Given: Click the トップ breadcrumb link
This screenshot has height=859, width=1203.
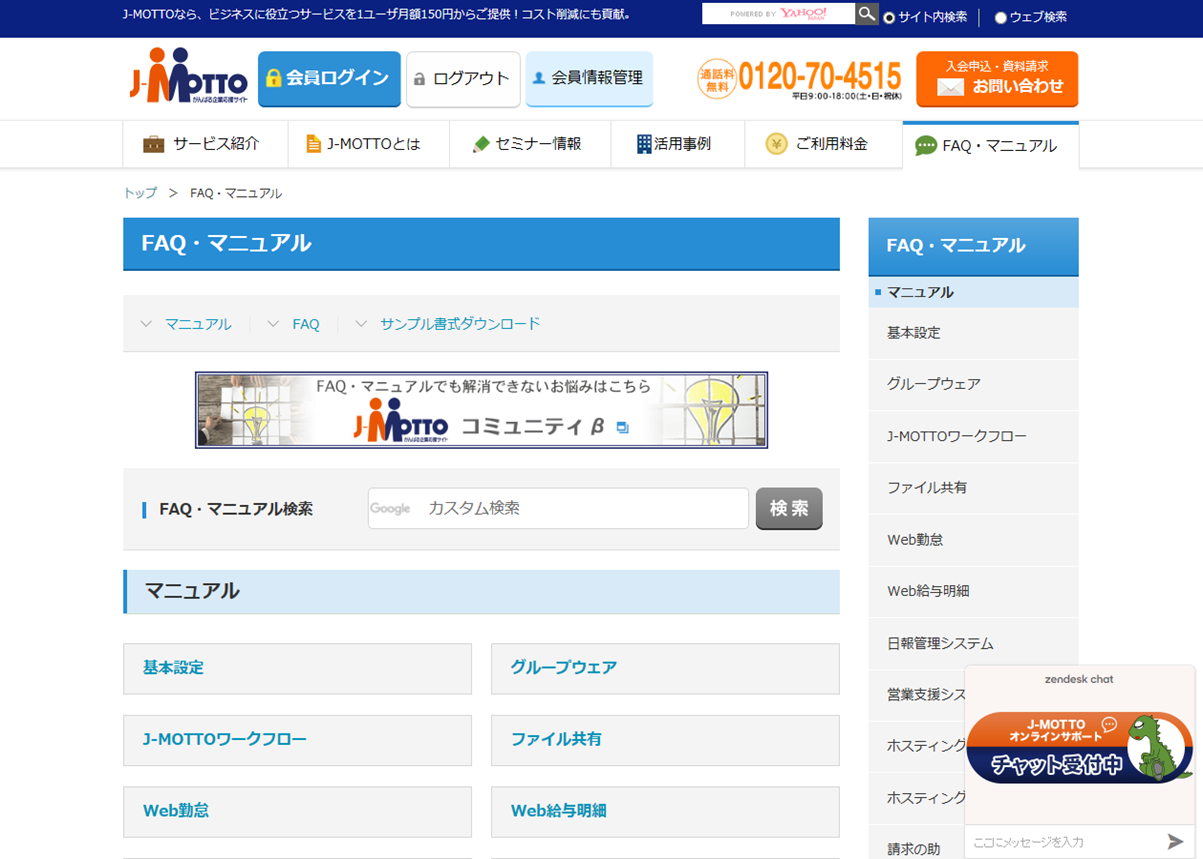Looking at the screenshot, I should (x=140, y=193).
